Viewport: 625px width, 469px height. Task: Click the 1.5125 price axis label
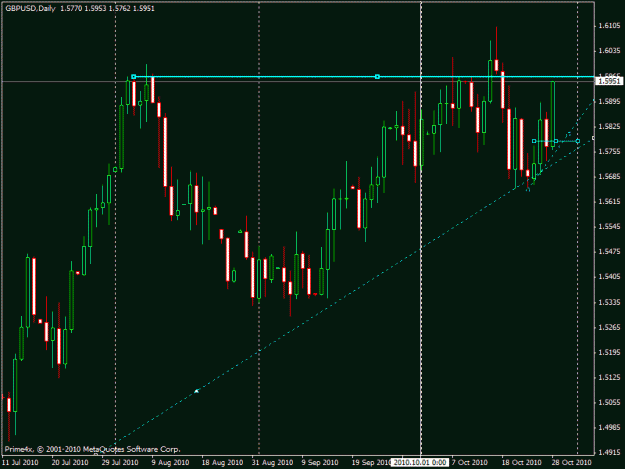[x=609, y=377]
